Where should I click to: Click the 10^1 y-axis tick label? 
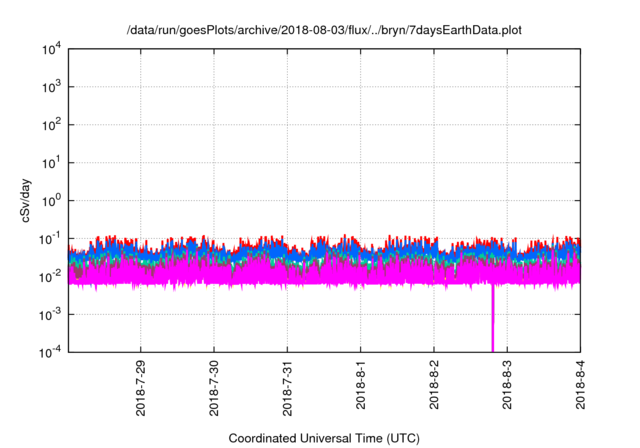52,163
